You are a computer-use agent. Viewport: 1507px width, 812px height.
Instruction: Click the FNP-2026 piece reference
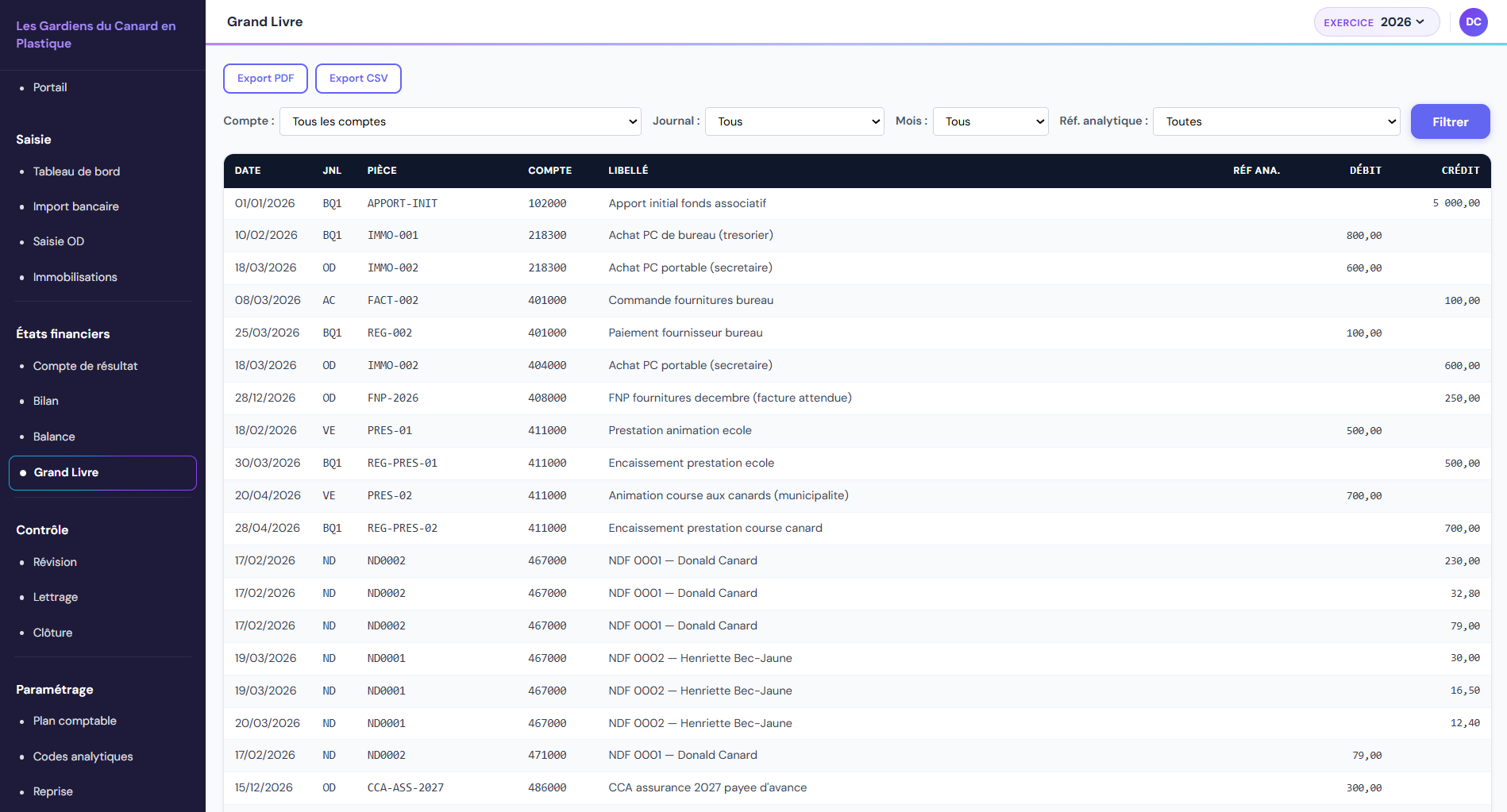click(392, 398)
